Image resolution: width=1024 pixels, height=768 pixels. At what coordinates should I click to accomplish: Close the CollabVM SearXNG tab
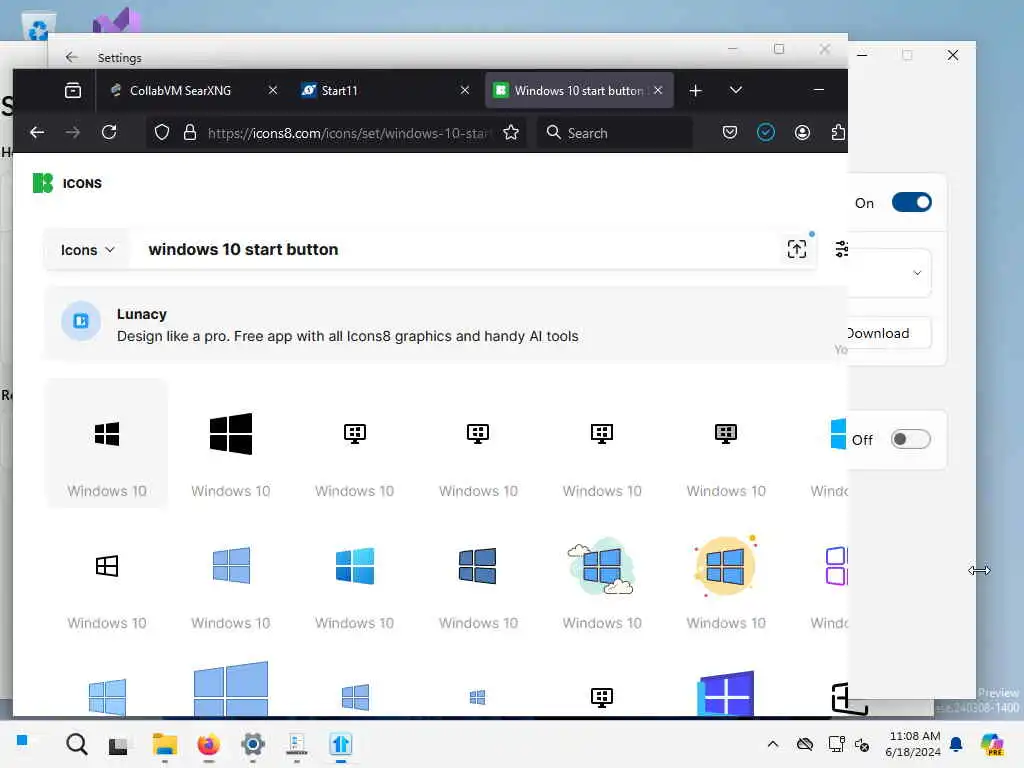(273, 90)
